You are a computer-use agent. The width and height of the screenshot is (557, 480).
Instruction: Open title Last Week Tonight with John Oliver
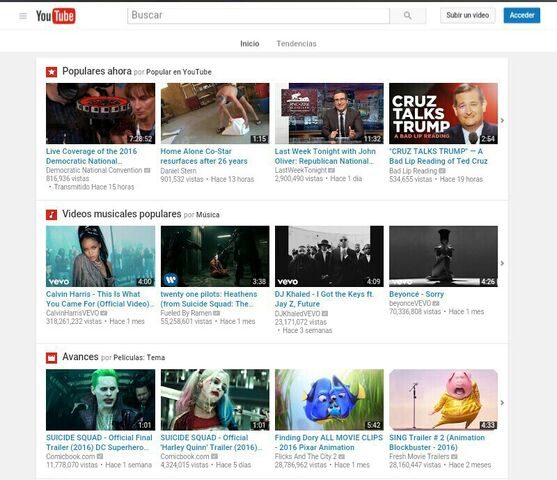[x=325, y=156]
